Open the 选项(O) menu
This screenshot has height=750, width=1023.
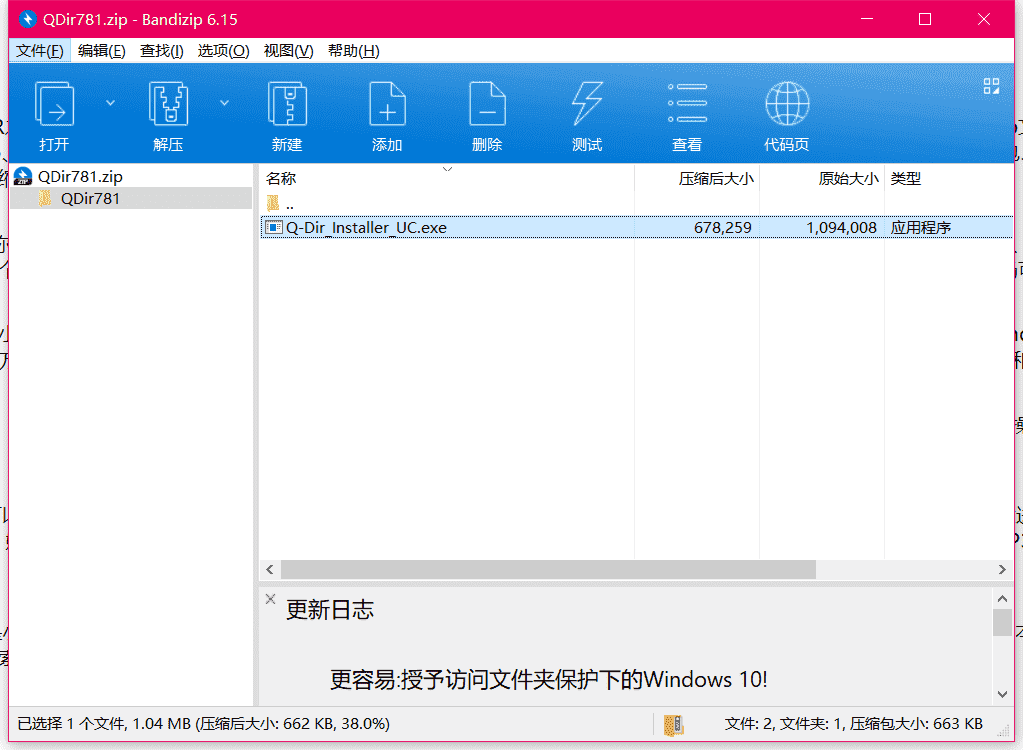click(223, 51)
